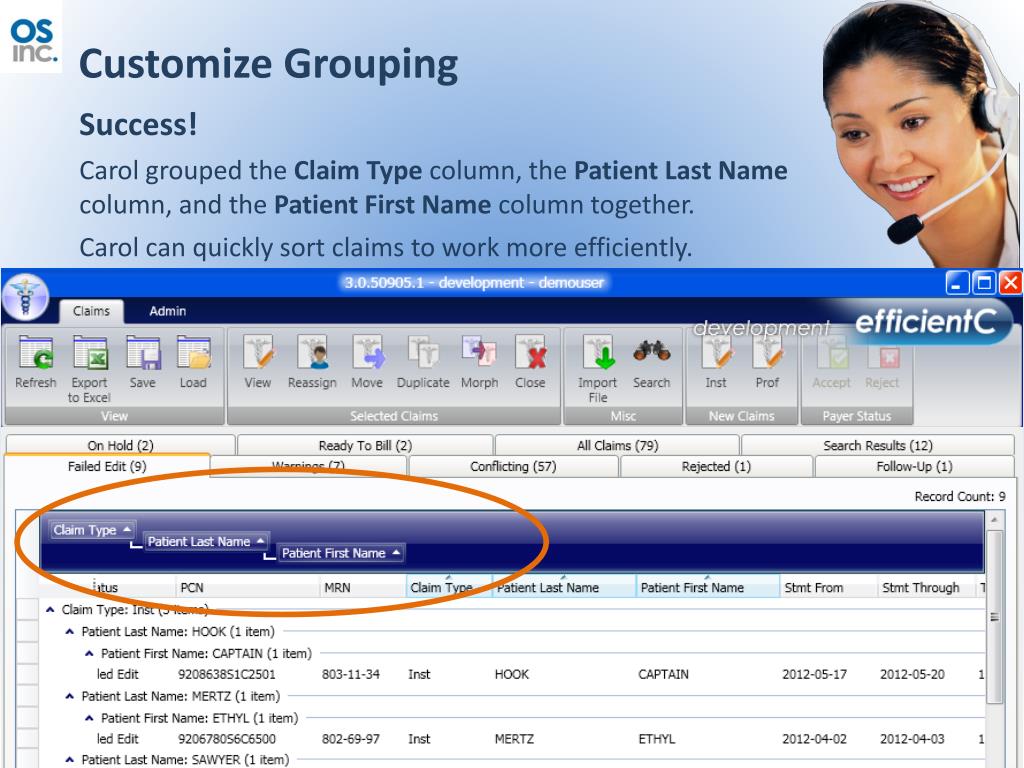
Task: Switch to the Admin ribbon tab
Action: [167, 311]
